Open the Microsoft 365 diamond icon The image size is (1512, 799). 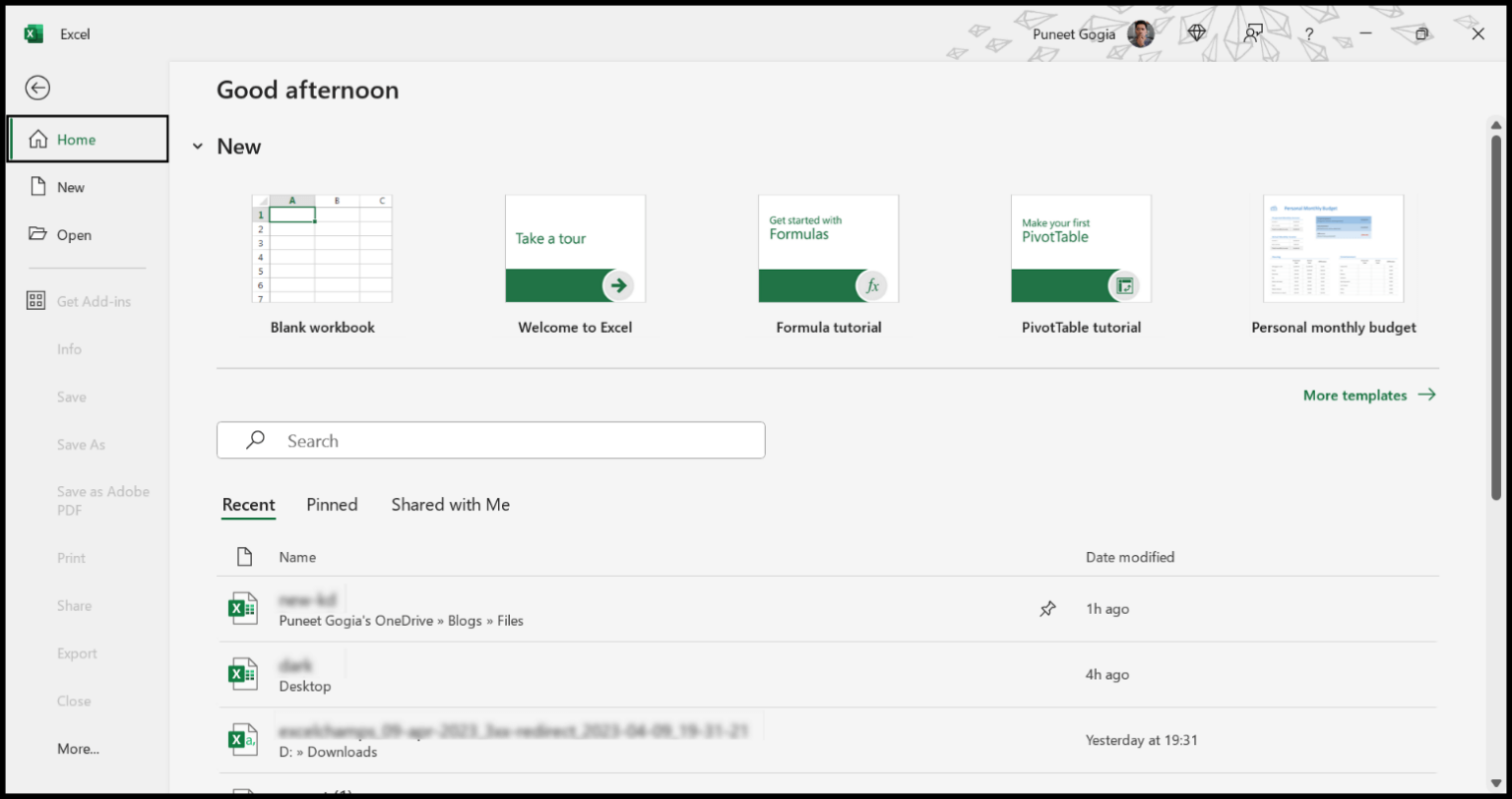tap(1197, 33)
